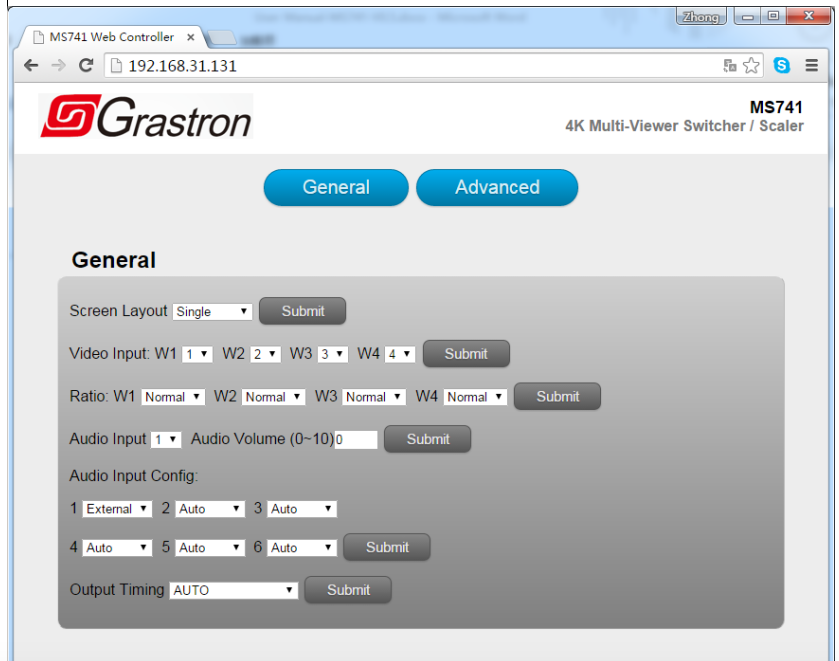
Task: Expand the Output Timing AUTO dropdown
Action: click(234, 591)
